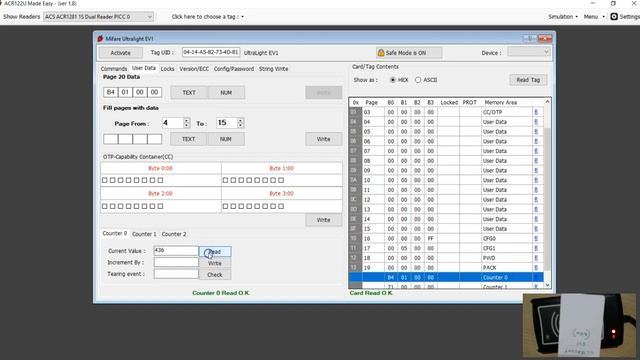The height and width of the screenshot is (360, 640).
Task: Toggle first bit checkbox of Byte 0
Action: pos(105,180)
